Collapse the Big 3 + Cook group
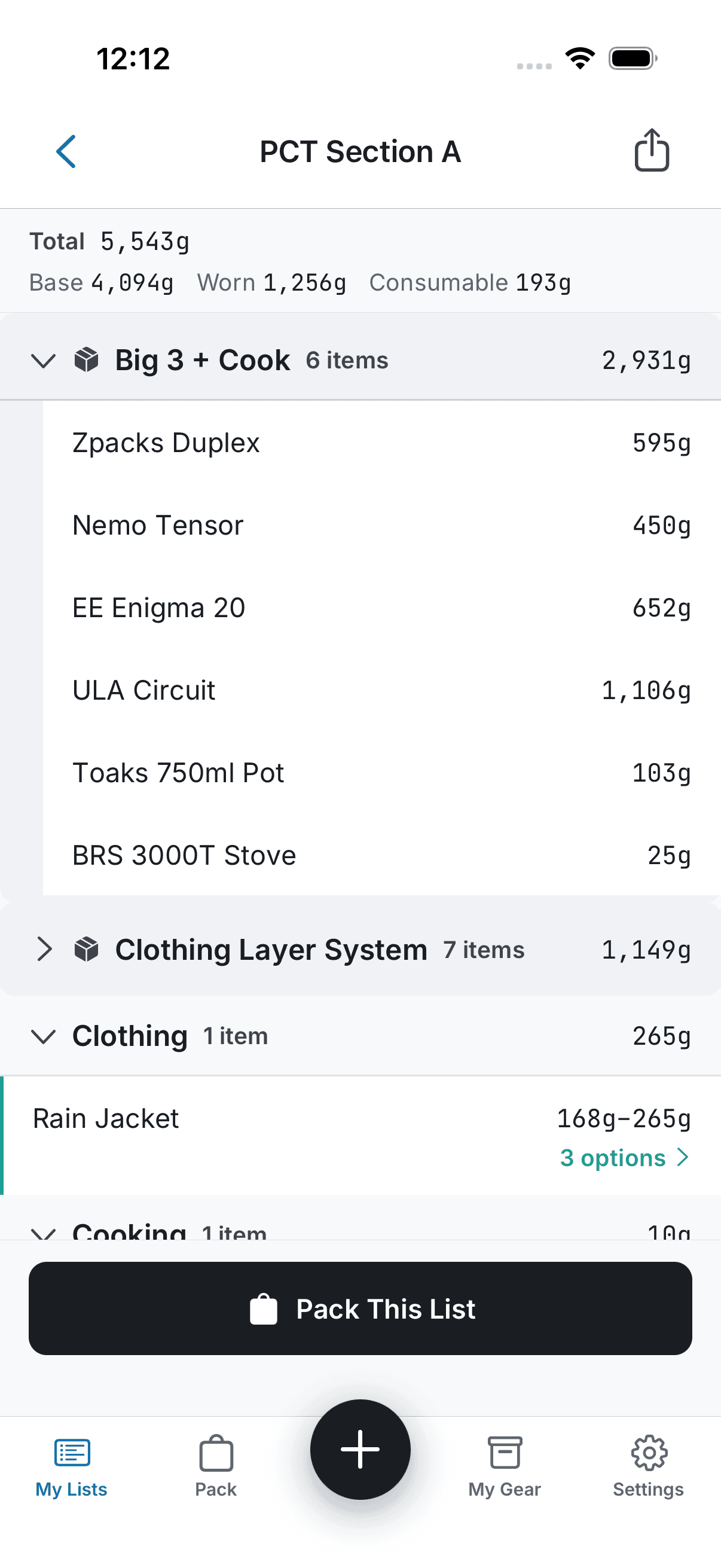Viewport: 721px width, 1568px height. 43,361
